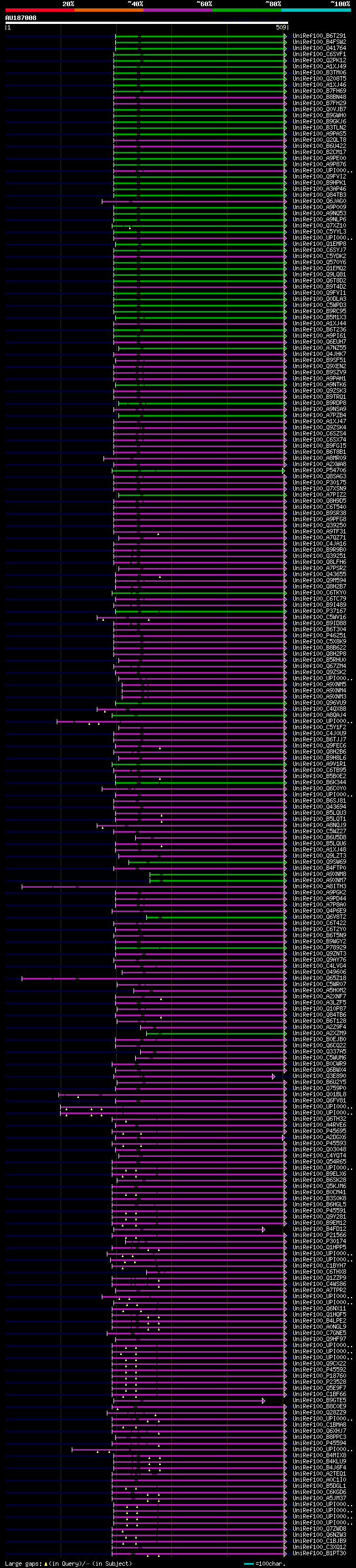Select the UniRef100_Q7XZ10 label
356x1568 pixels.
click(319, 226)
